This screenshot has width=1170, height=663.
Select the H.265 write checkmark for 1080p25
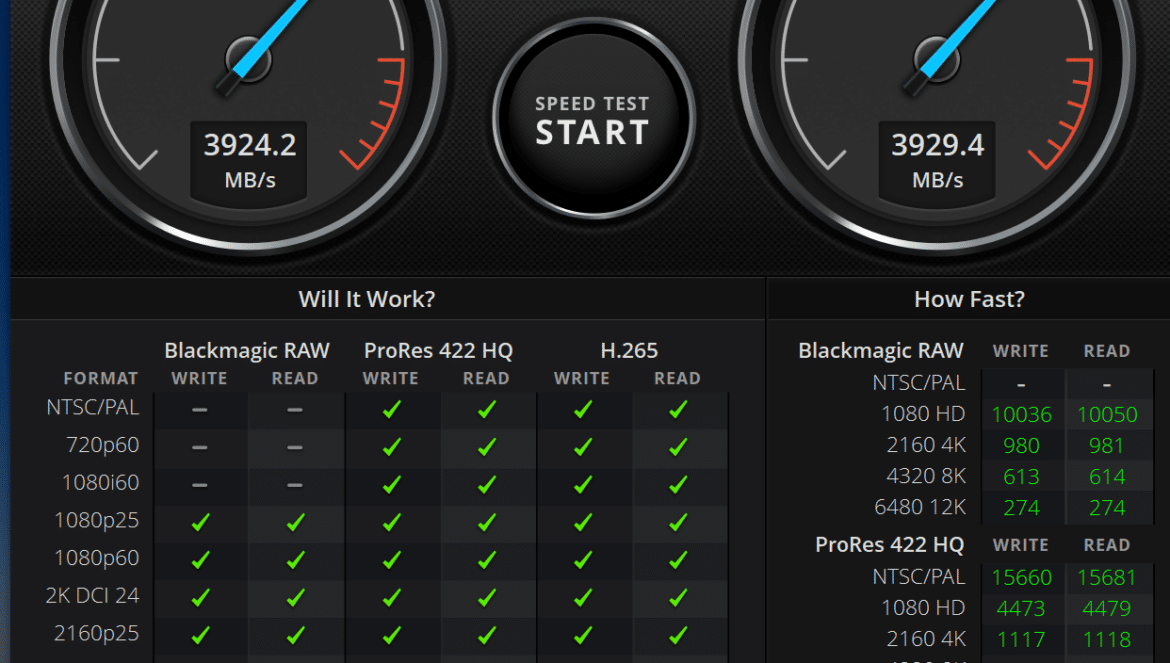click(582, 522)
